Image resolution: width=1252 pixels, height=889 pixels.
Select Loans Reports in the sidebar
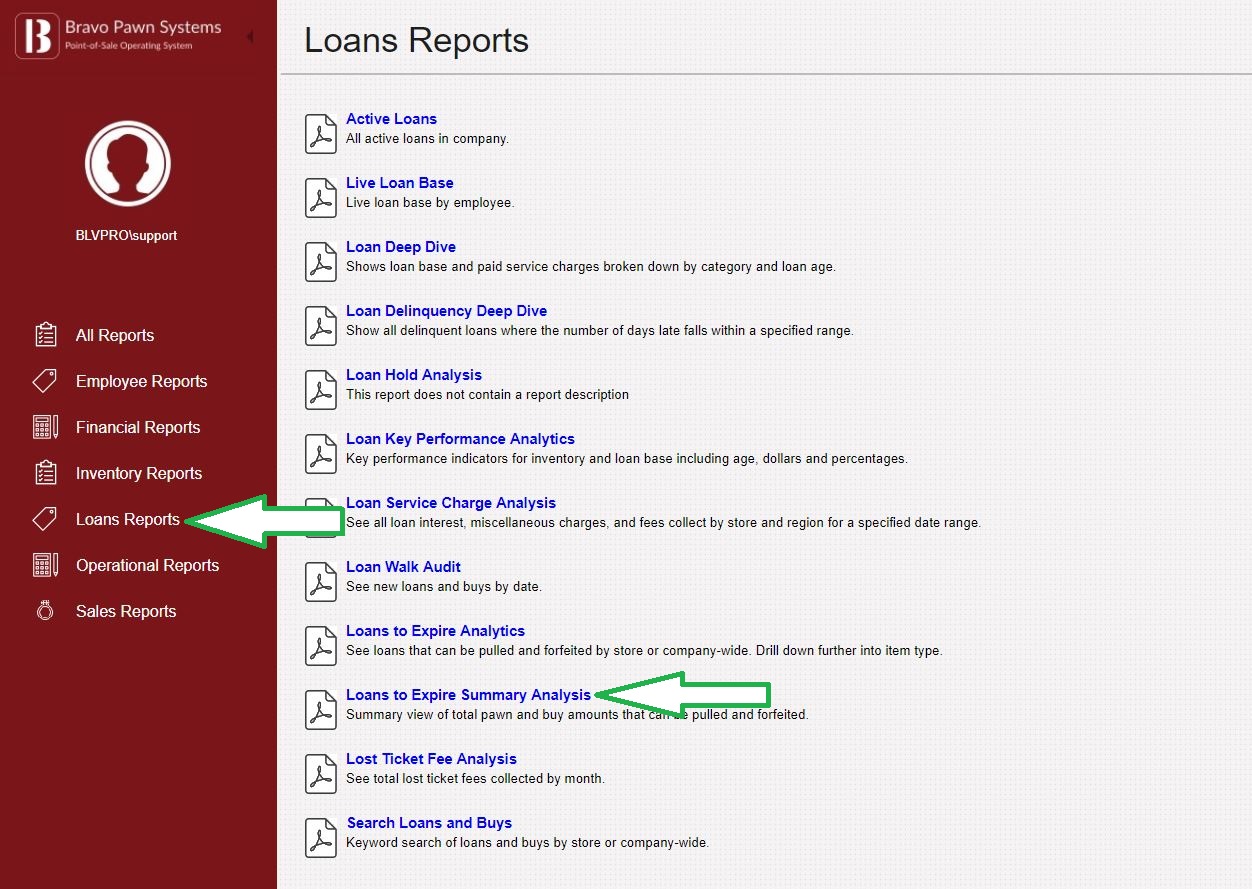click(128, 519)
